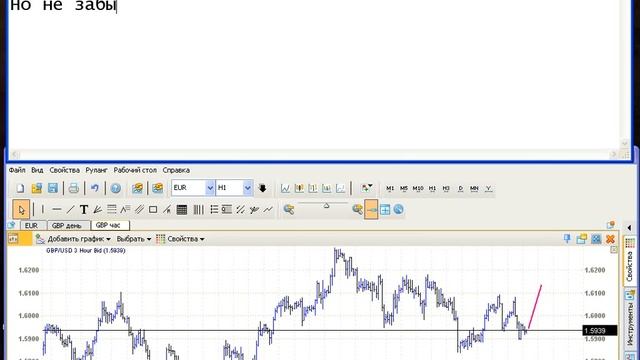640x360 pixels.
Task: Open the EUR symbol dropdown
Action: (210, 188)
